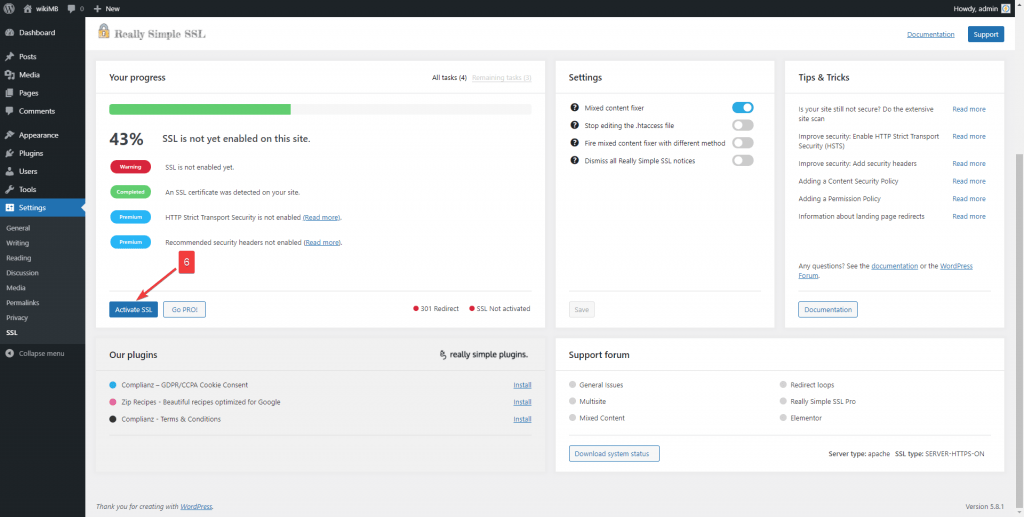The width and height of the screenshot is (1024, 517).
Task: Click the really simple plugins logo
Action: (483, 354)
